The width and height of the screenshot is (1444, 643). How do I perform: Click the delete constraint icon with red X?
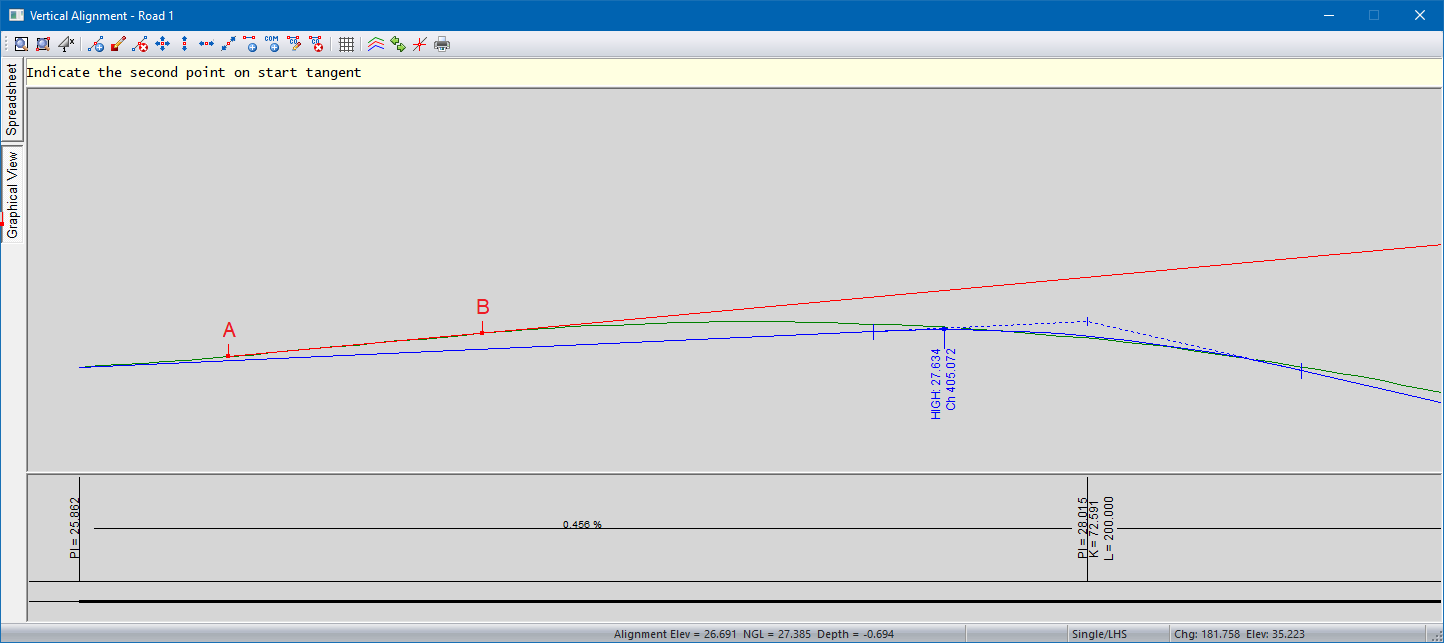click(x=316, y=44)
